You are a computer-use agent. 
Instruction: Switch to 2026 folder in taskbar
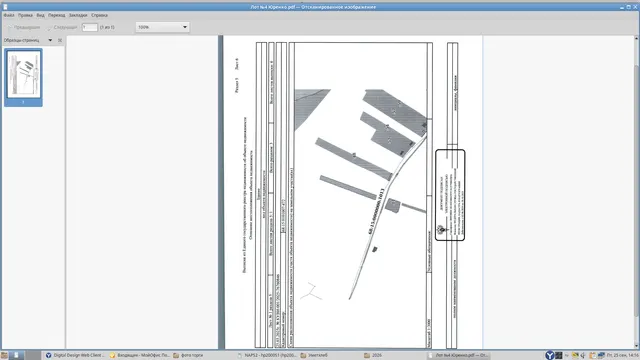tap(373, 356)
